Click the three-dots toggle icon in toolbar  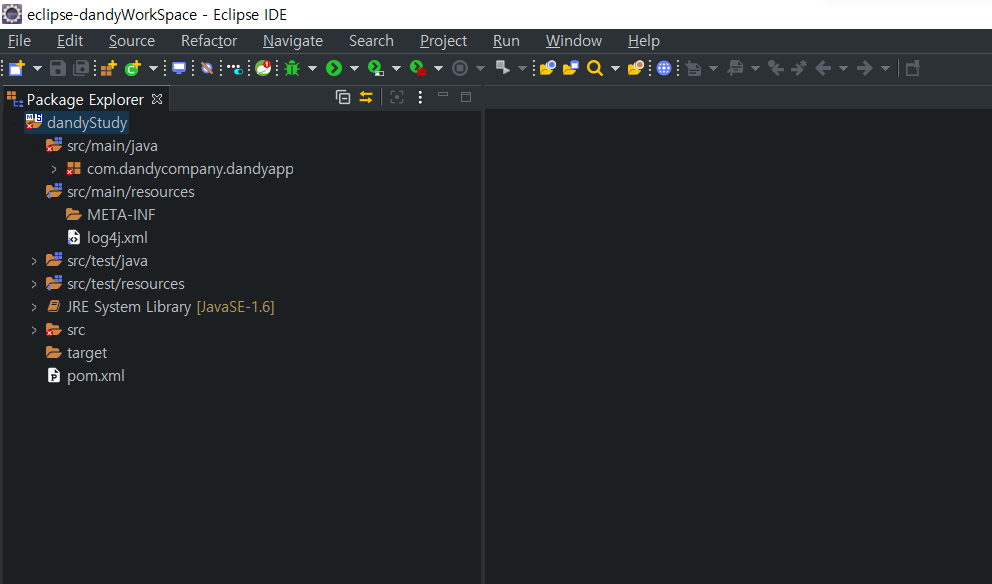(x=235, y=68)
